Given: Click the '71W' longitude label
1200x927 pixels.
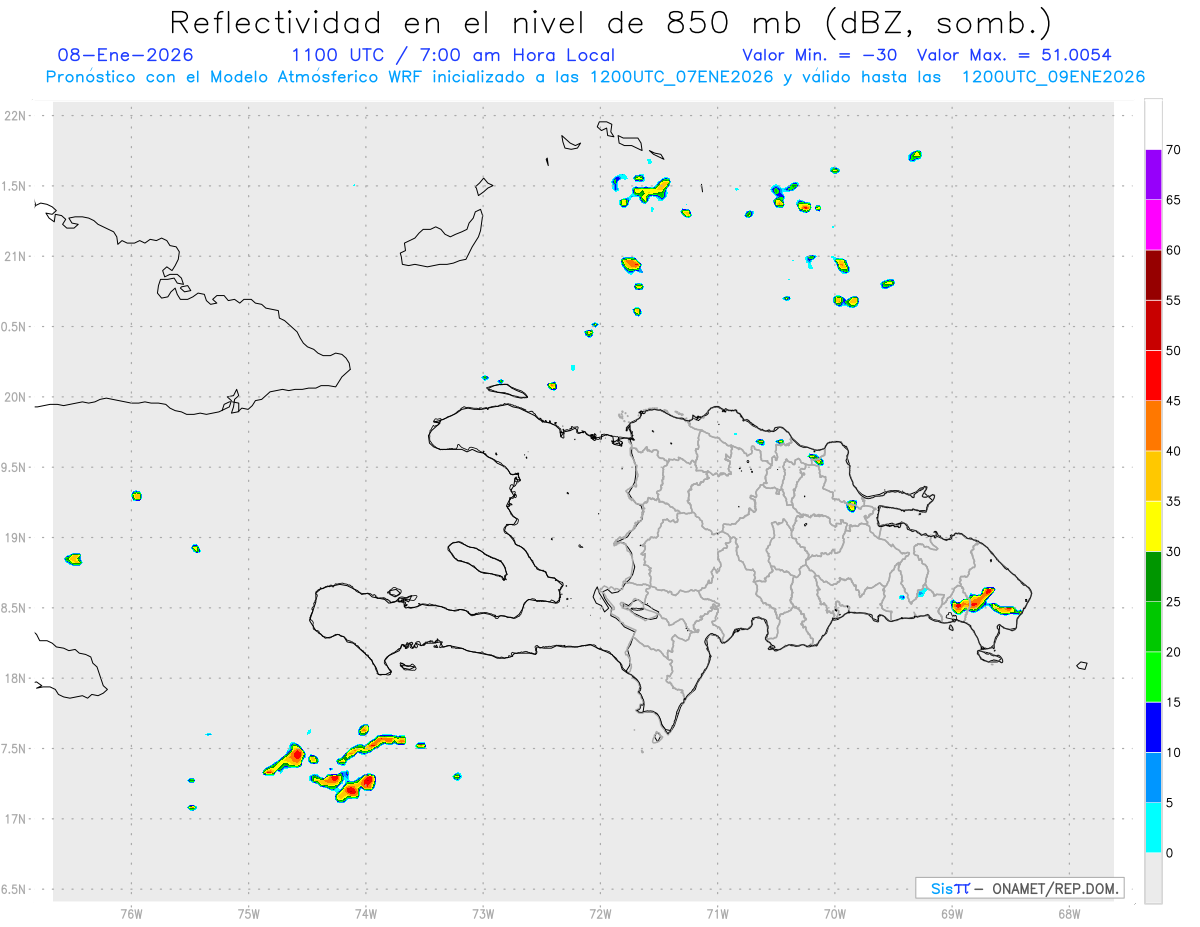Looking at the screenshot, I should click(x=717, y=913).
